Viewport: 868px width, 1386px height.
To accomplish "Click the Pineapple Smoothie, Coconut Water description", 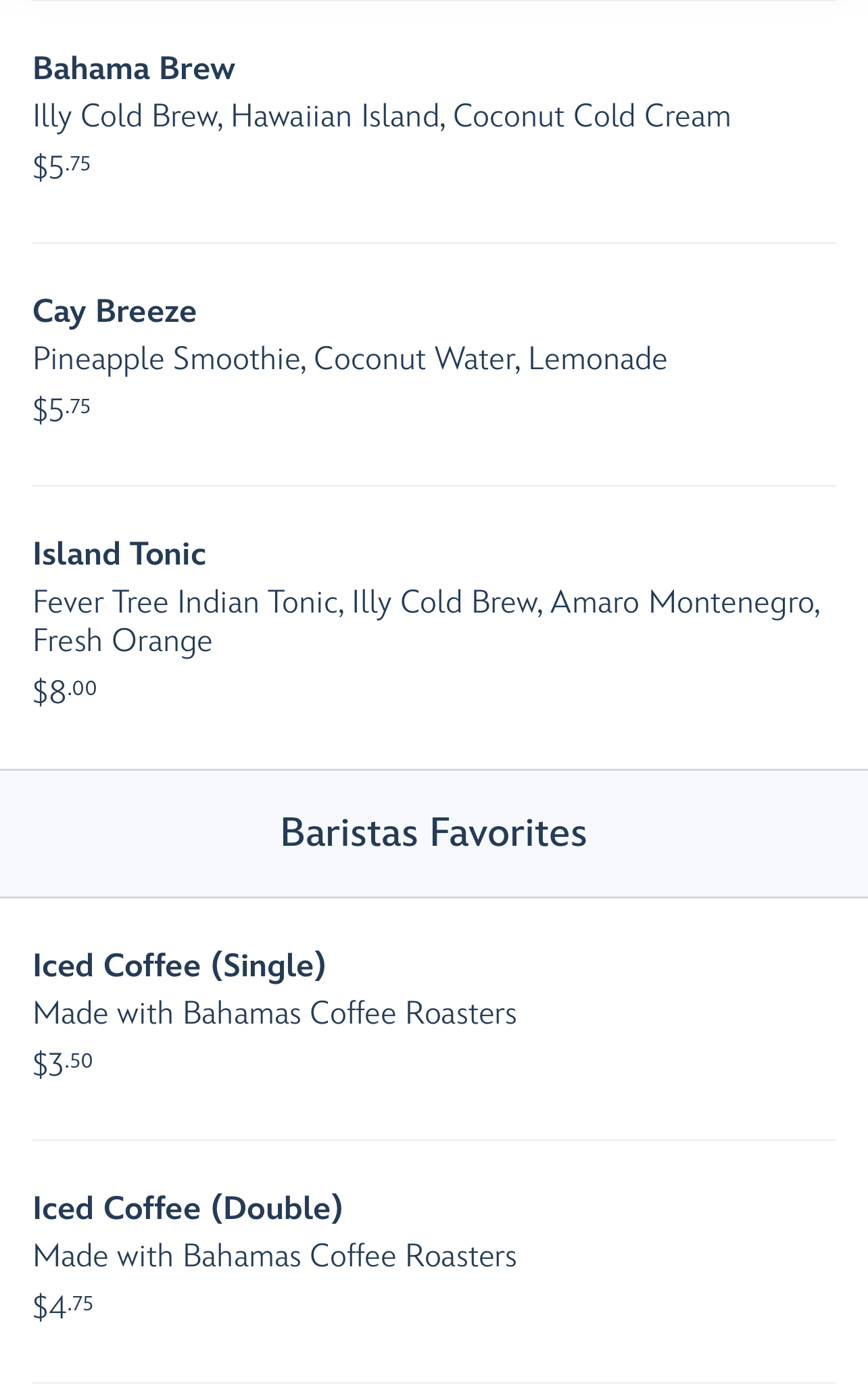I will (350, 360).
